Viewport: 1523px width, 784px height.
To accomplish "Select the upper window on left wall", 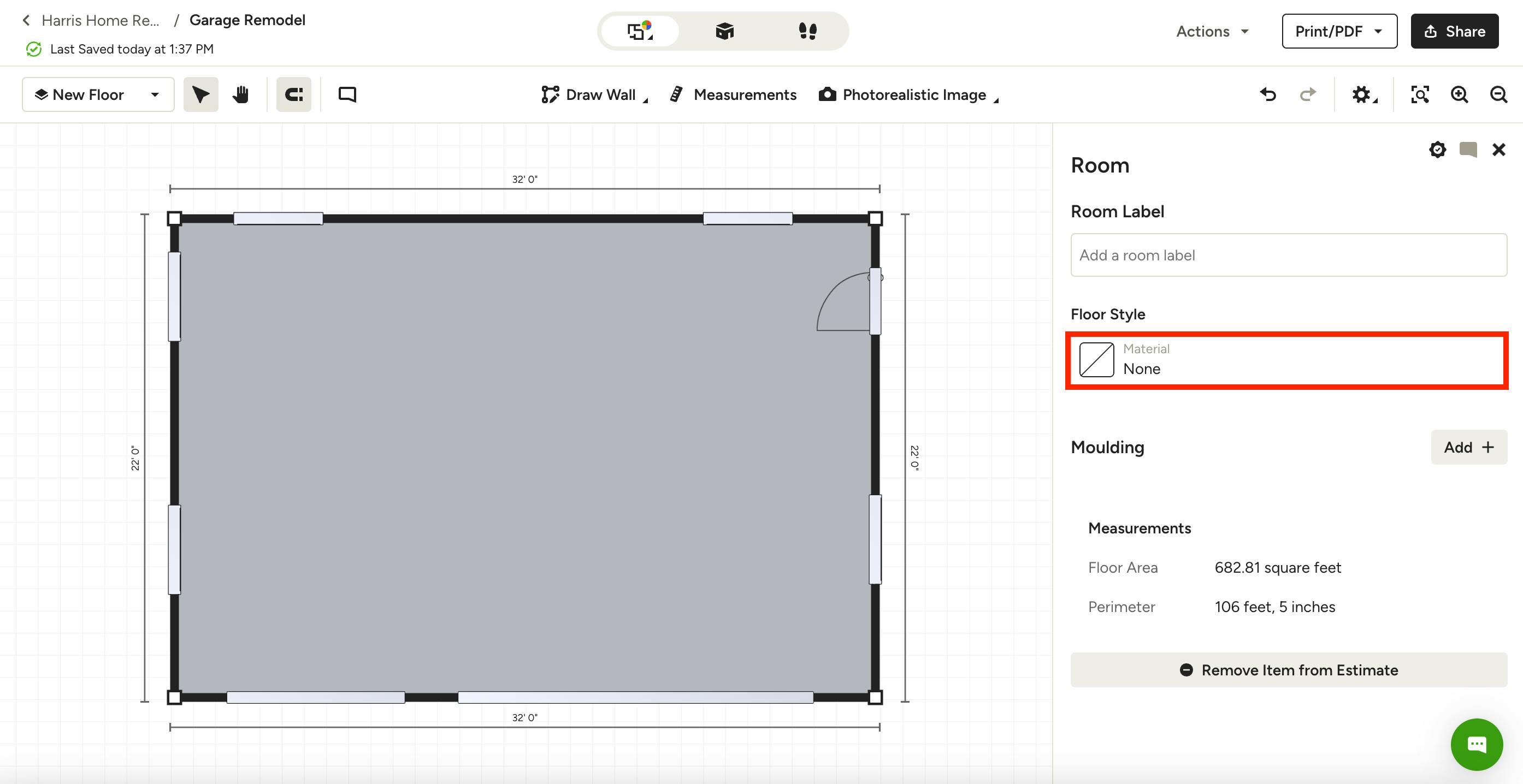I will [x=174, y=296].
